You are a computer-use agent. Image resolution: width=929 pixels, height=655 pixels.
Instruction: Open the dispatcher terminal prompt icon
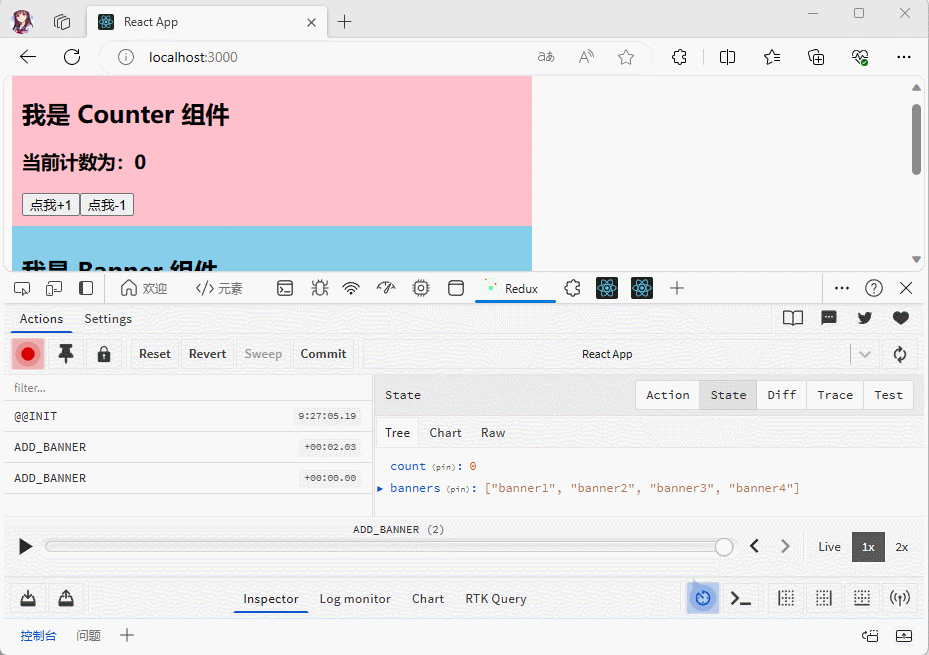pyautogui.click(x=740, y=598)
